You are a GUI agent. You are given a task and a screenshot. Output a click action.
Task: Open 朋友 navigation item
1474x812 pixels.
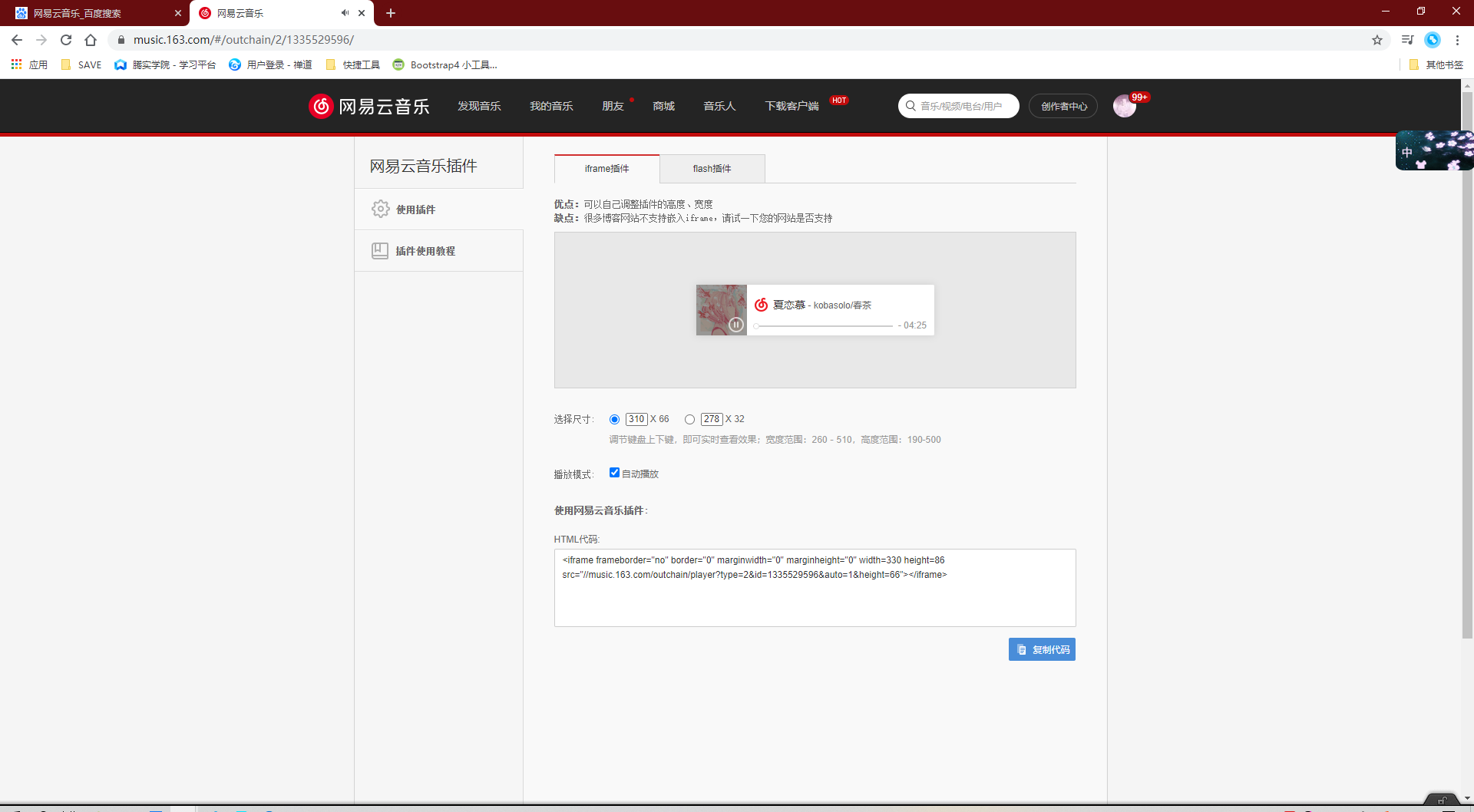point(613,106)
